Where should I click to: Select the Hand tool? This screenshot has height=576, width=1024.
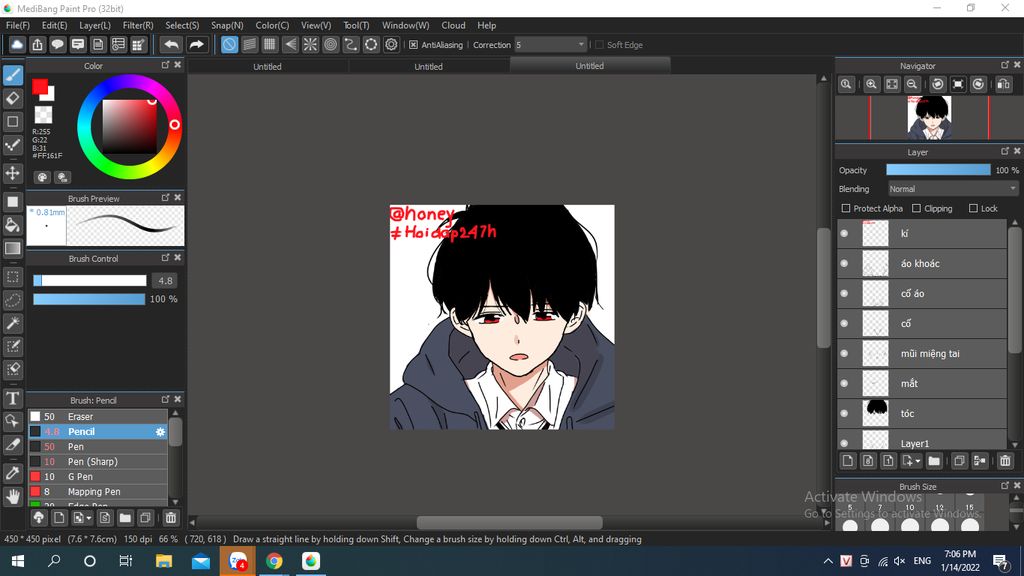pyautogui.click(x=12, y=497)
